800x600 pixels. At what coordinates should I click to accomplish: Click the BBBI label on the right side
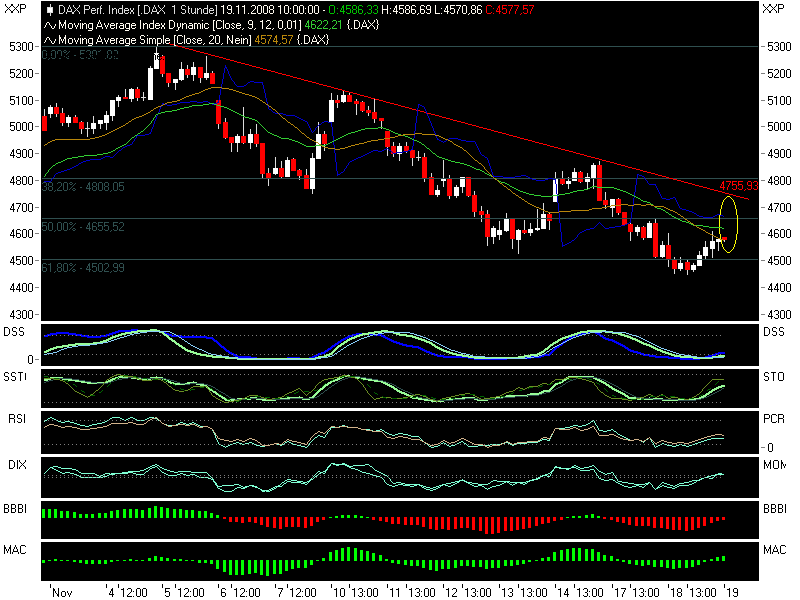coord(775,509)
